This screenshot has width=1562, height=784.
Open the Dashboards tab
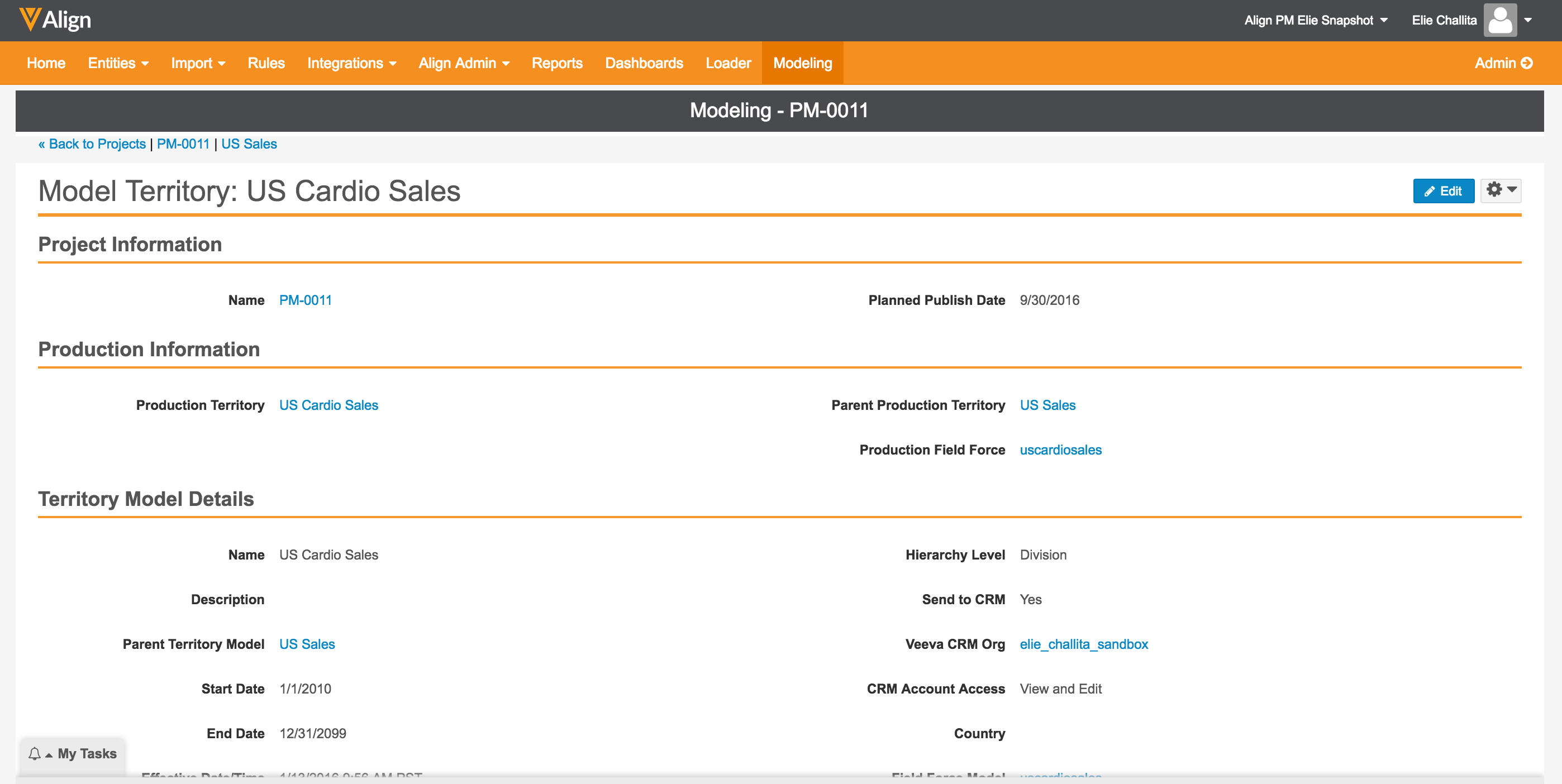(644, 63)
